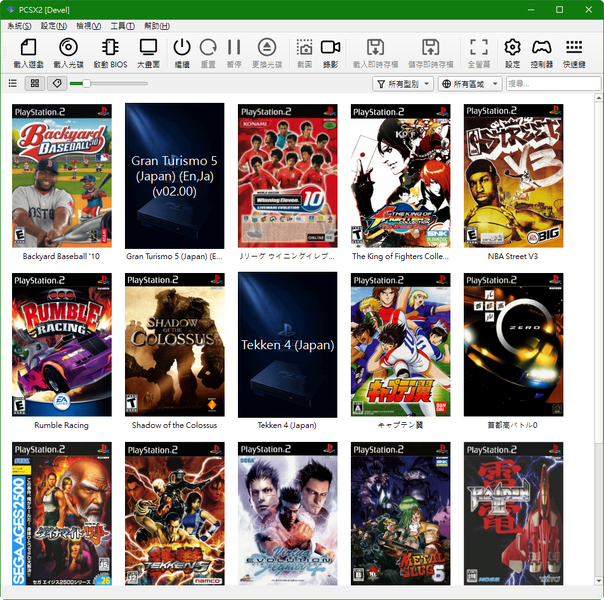Image resolution: width=604 pixels, height=600 pixels.
Task: Open the 檢視(V) menu
Action: coord(89,26)
